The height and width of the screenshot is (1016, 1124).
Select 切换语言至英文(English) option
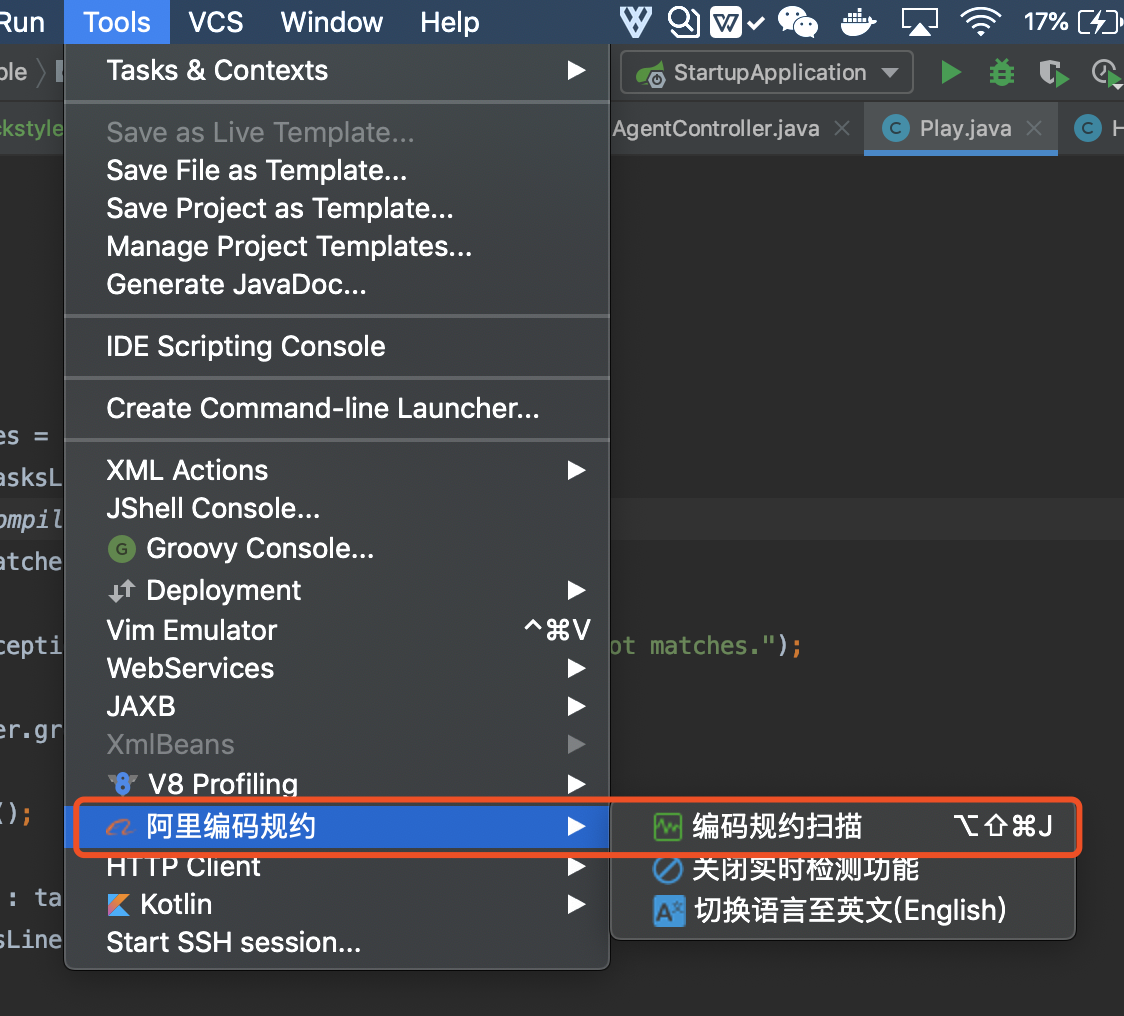[x=843, y=911]
